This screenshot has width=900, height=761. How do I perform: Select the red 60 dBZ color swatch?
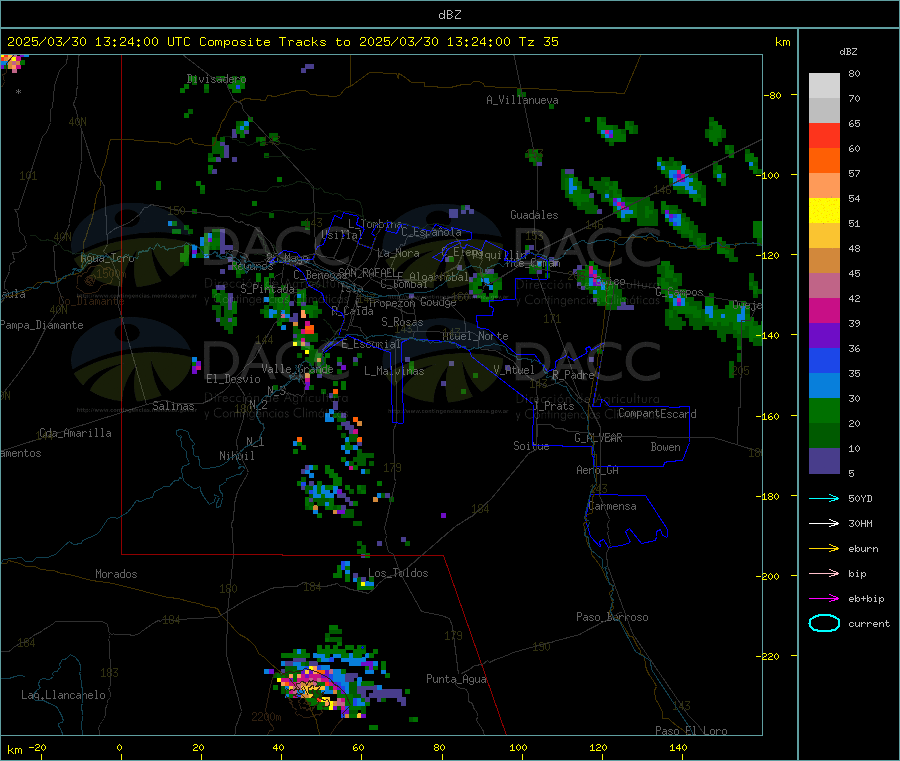pos(824,135)
